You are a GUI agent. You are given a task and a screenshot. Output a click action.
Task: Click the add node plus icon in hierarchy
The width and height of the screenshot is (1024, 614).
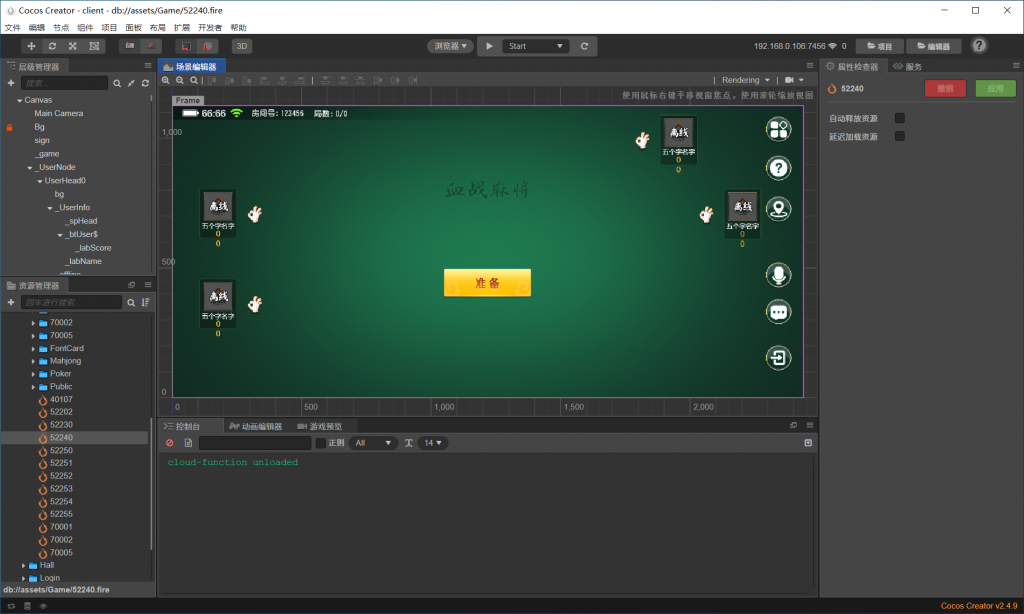point(11,83)
